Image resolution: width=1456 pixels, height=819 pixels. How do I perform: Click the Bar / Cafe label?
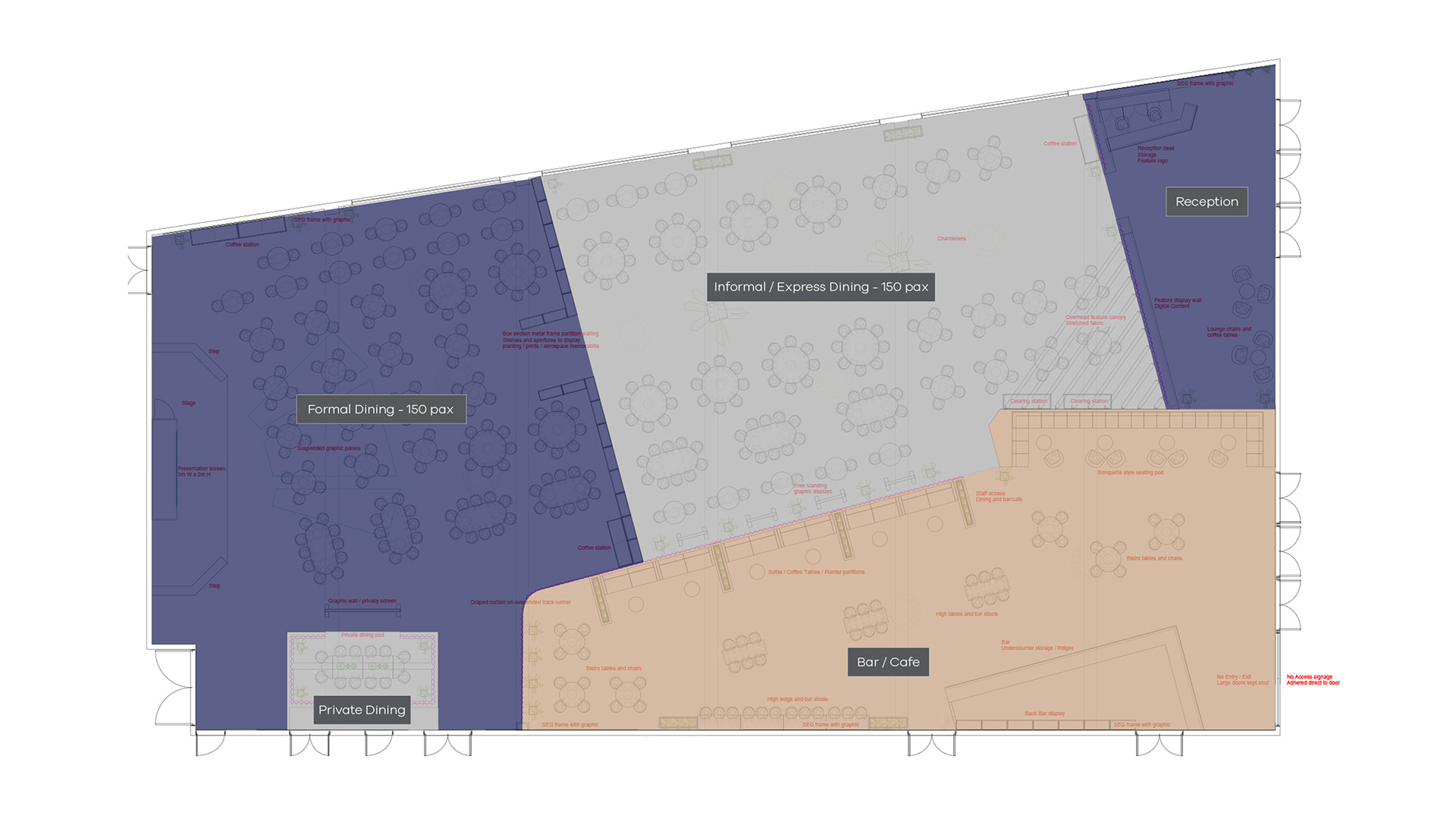coord(888,662)
